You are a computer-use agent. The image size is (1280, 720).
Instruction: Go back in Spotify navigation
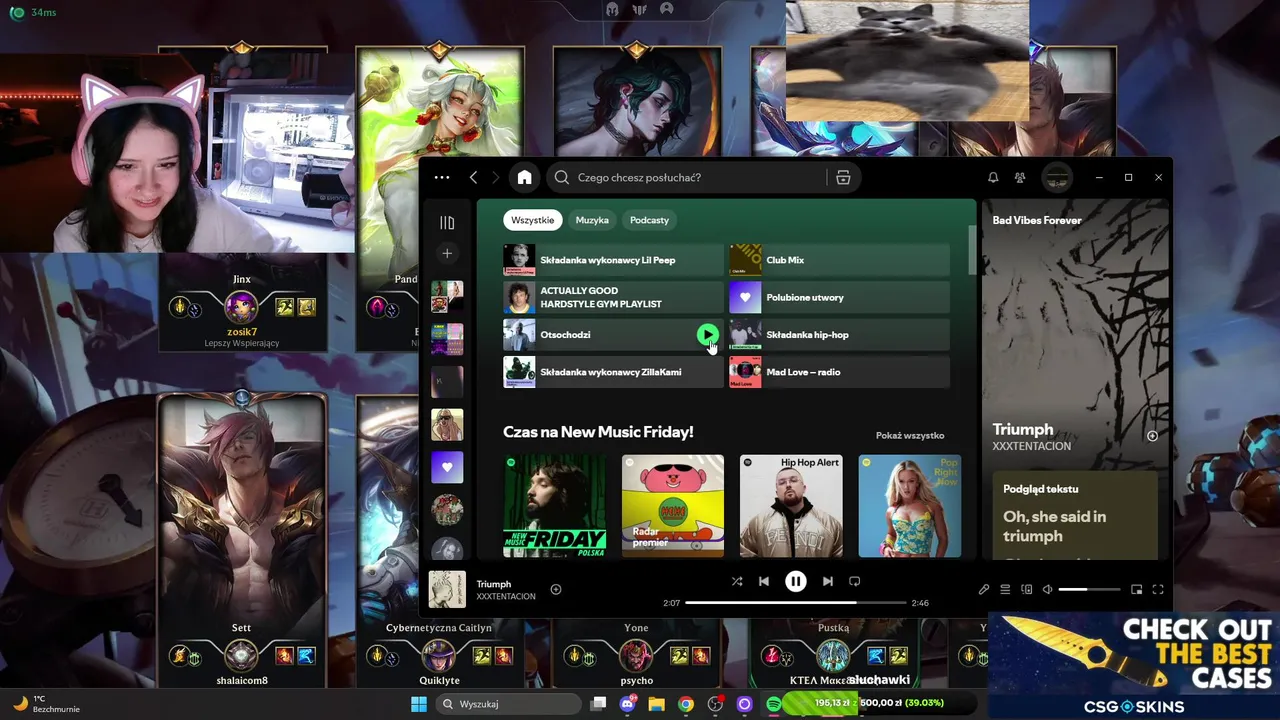coord(474,177)
